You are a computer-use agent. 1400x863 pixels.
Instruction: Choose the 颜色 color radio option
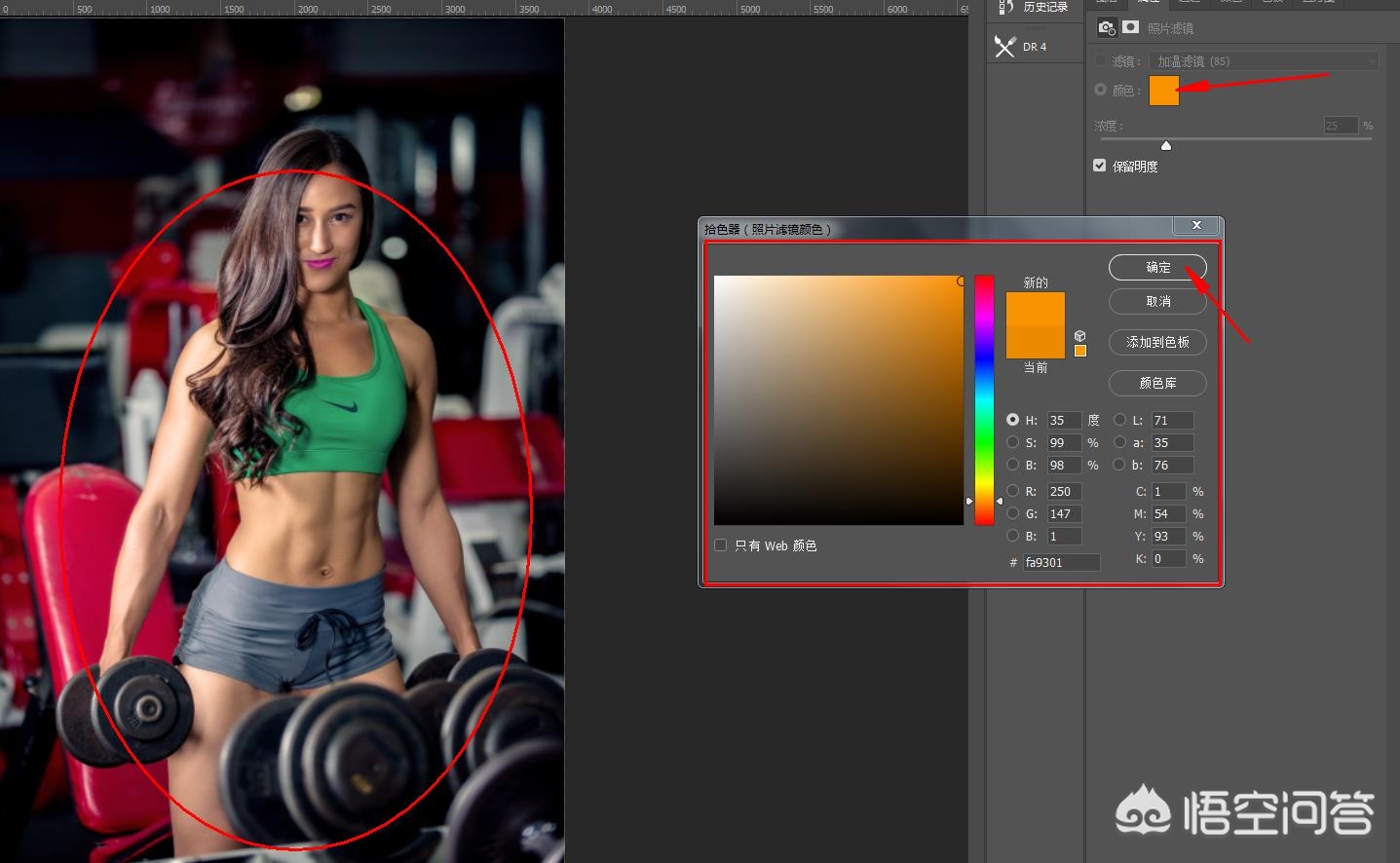(1101, 90)
